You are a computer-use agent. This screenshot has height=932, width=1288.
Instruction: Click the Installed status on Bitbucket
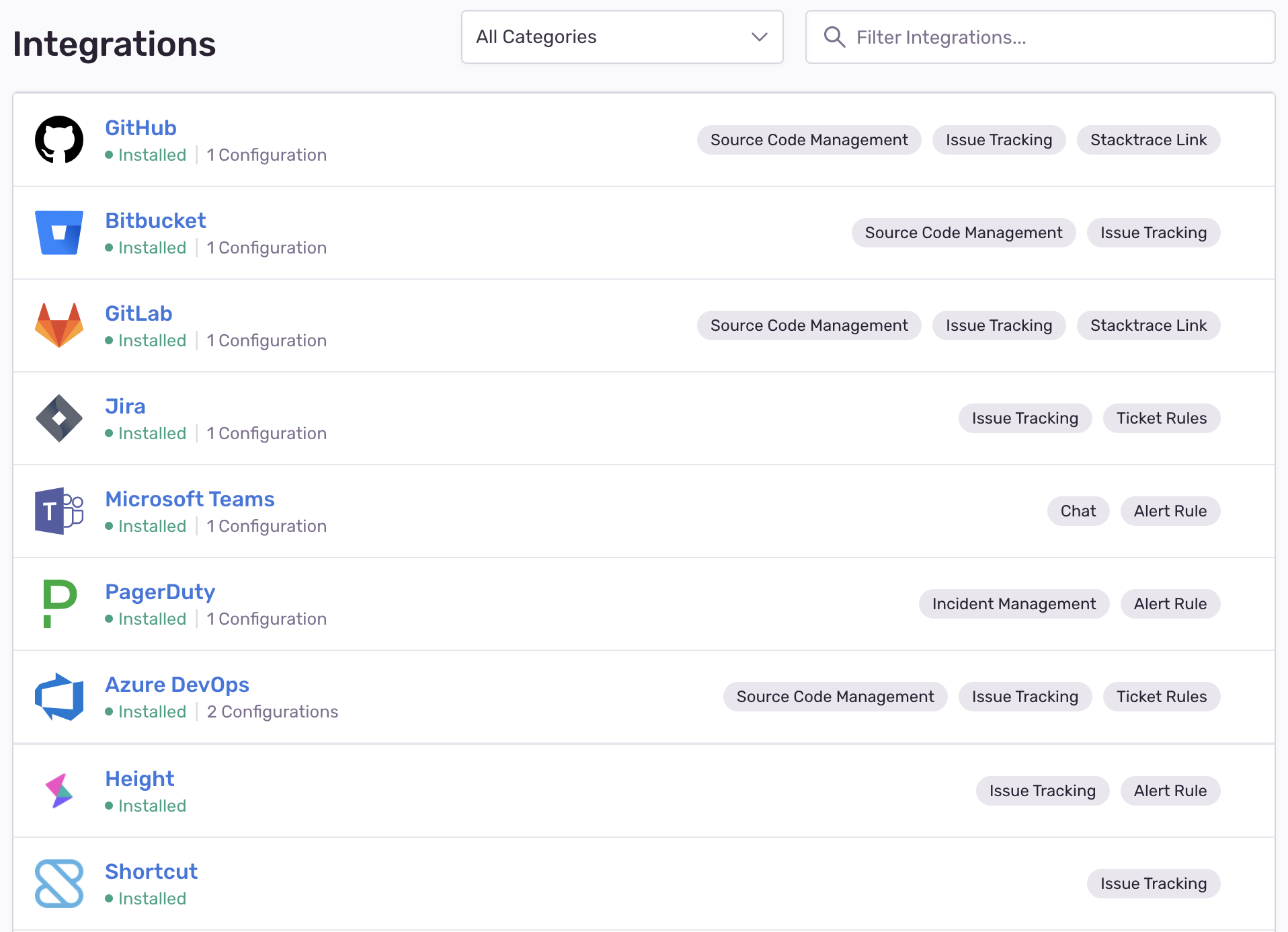click(153, 247)
